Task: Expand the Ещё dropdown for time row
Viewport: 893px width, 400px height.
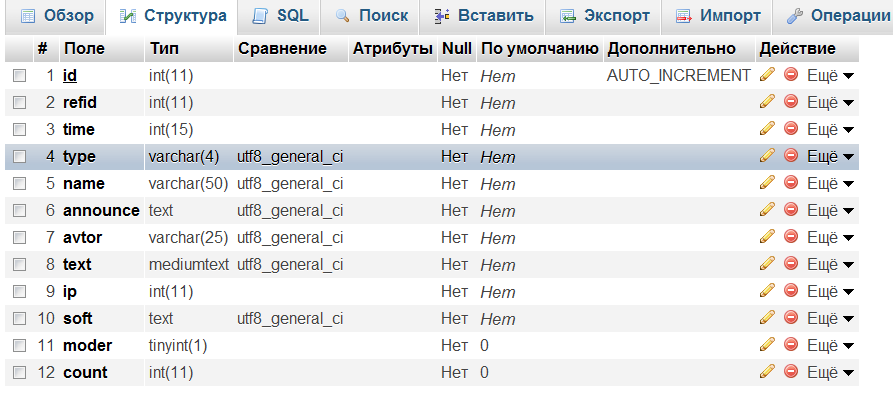Action: click(830, 129)
